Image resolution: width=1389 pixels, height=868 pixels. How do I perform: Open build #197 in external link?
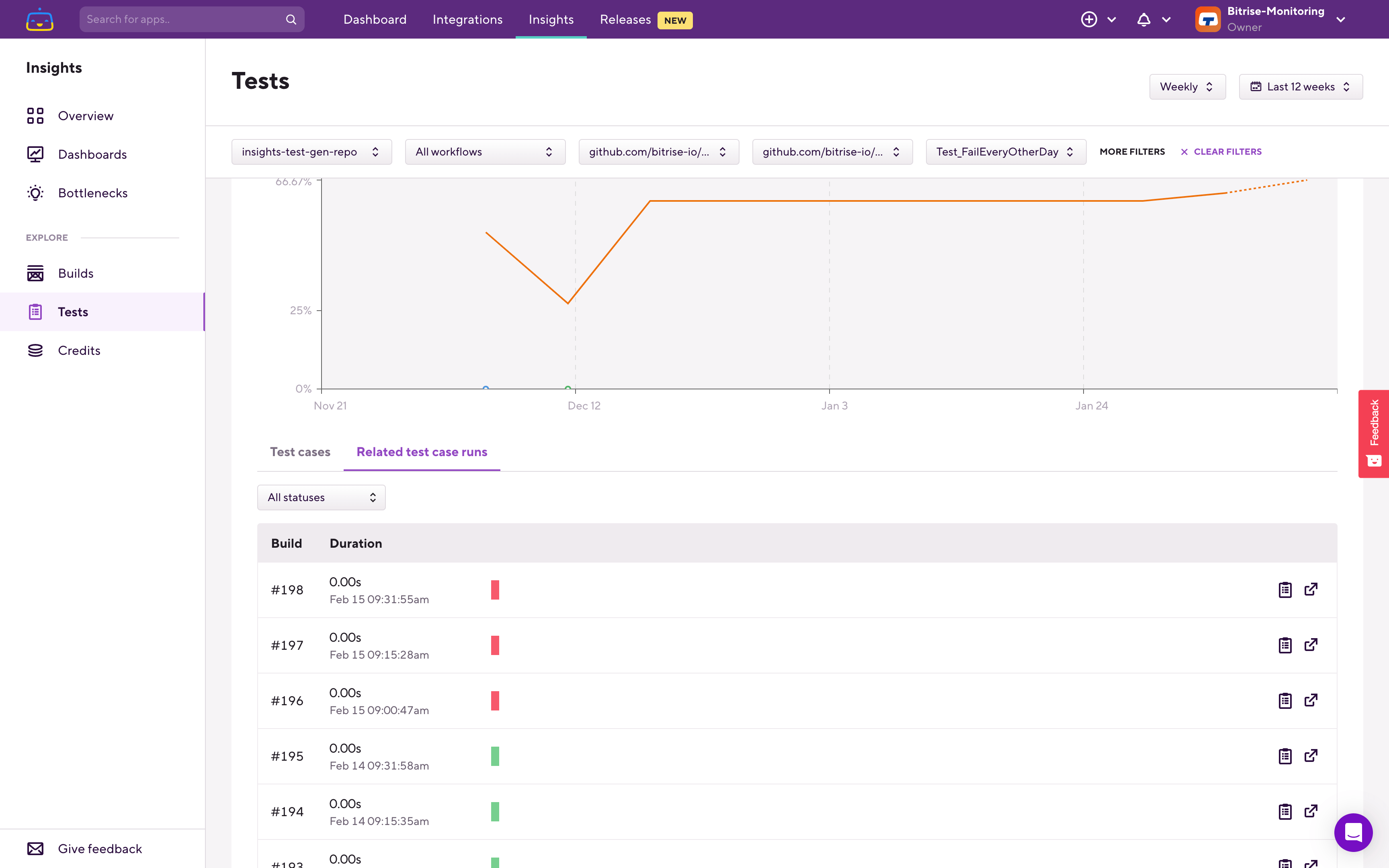(1311, 645)
